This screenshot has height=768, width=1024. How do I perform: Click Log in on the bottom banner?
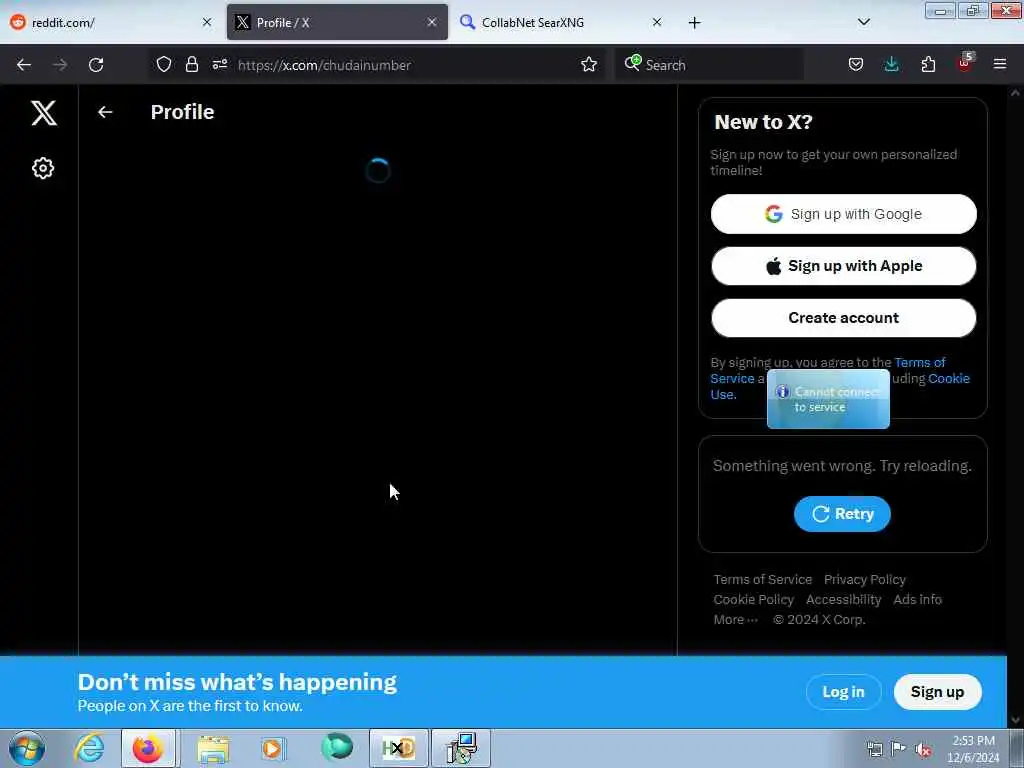coord(843,692)
